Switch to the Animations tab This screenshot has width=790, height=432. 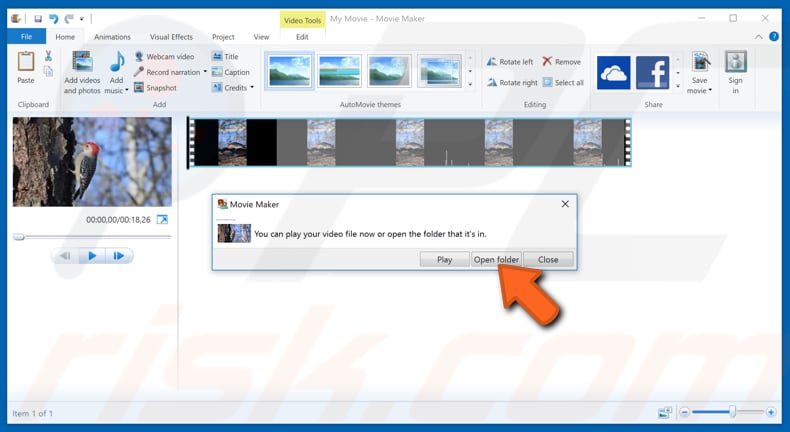point(112,37)
